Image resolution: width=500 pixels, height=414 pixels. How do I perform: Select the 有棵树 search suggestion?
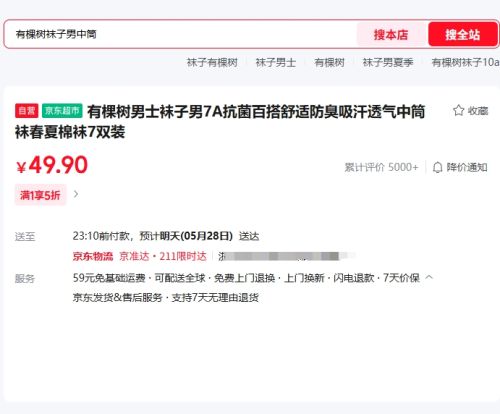coord(329,62)
